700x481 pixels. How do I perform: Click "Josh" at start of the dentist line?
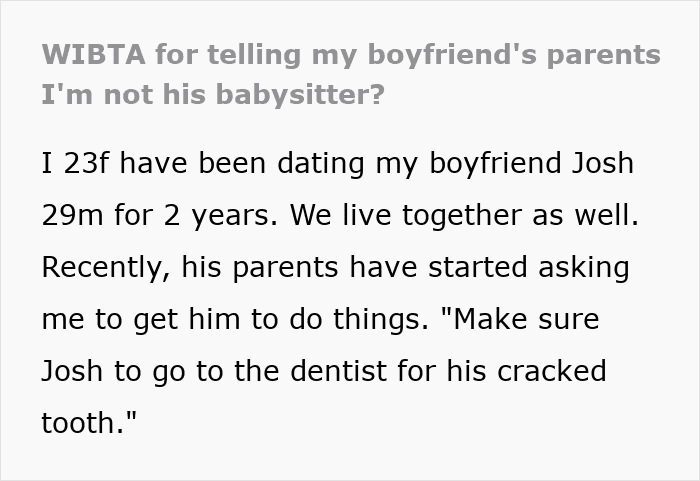click(x=72, y=371)
